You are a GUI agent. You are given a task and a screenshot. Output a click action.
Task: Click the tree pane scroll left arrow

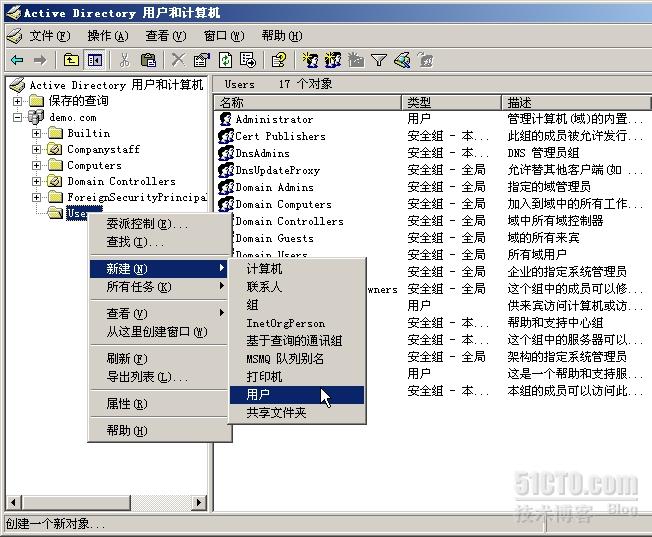[x=13, y=502]
